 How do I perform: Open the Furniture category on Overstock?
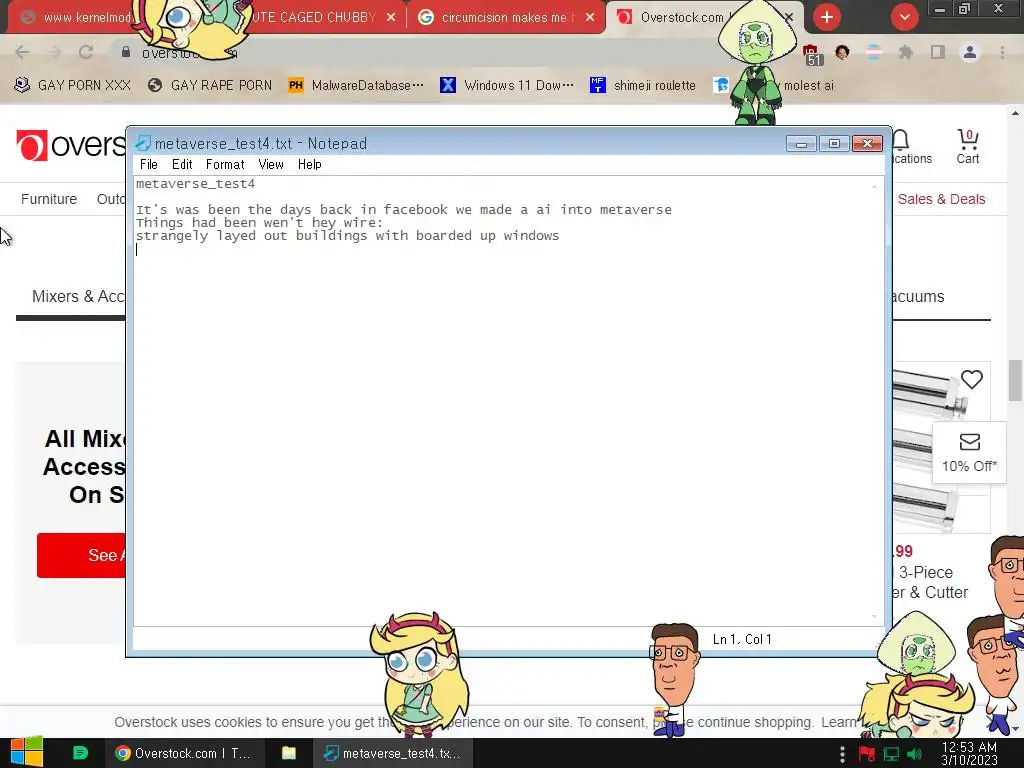[x=49, y=199]
